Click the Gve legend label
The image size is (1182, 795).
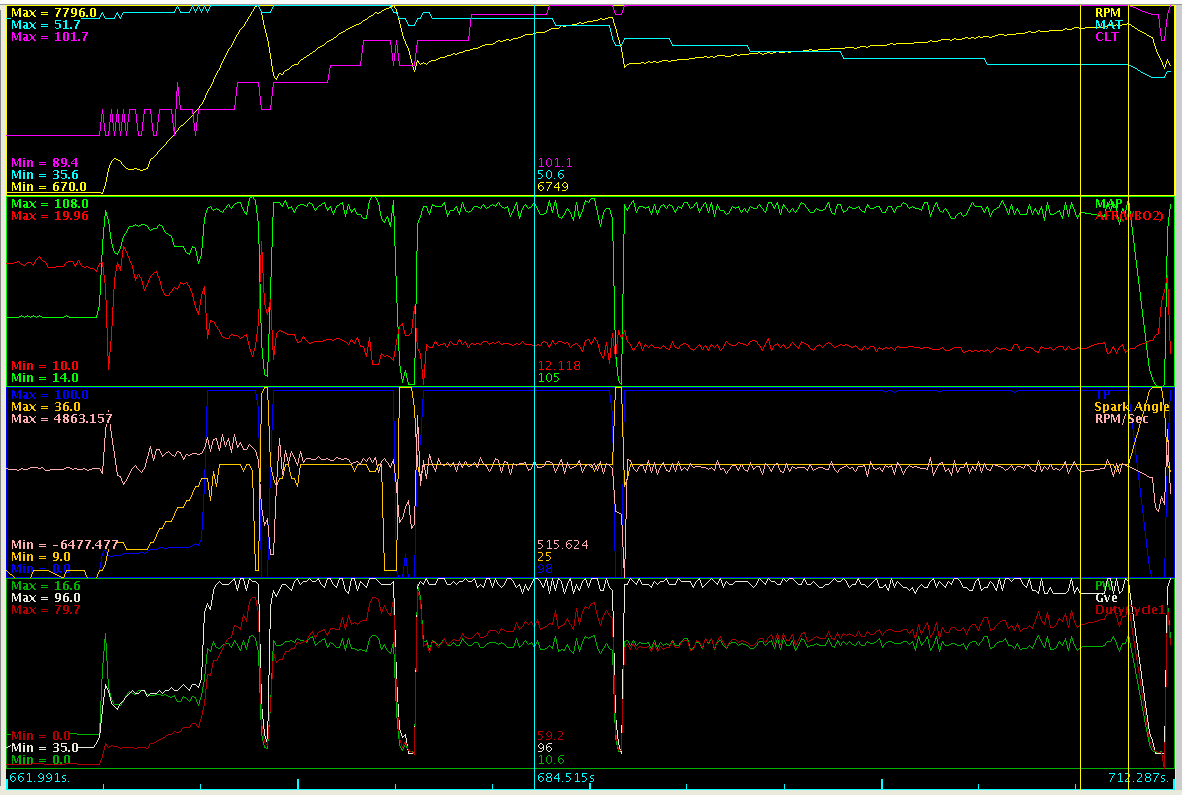(x=1107, y=598)
